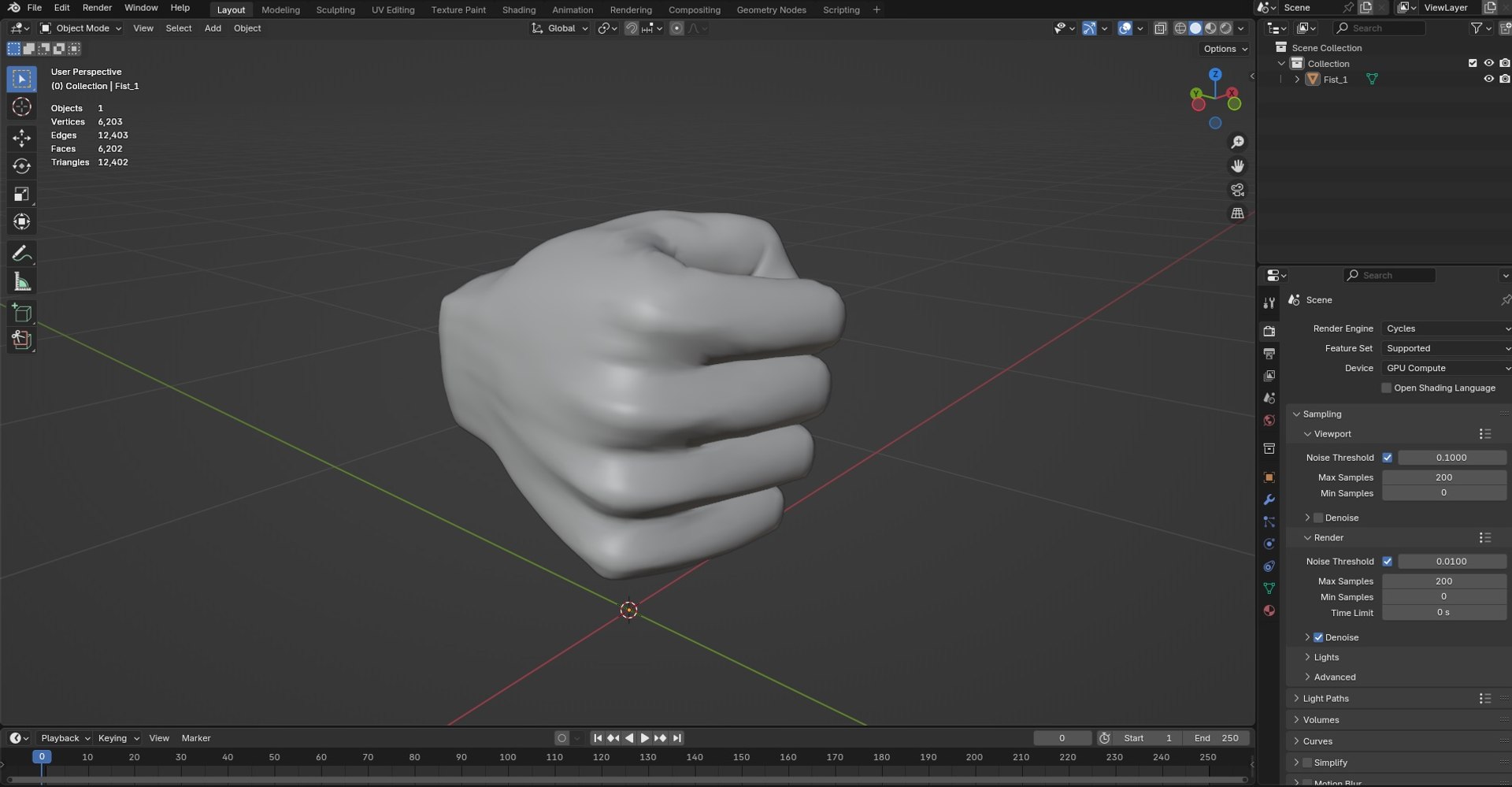Enable Open Shading Language checkbox
Image resolution: width=1512 pixels, height=787 pixels.
point(1387,388)
